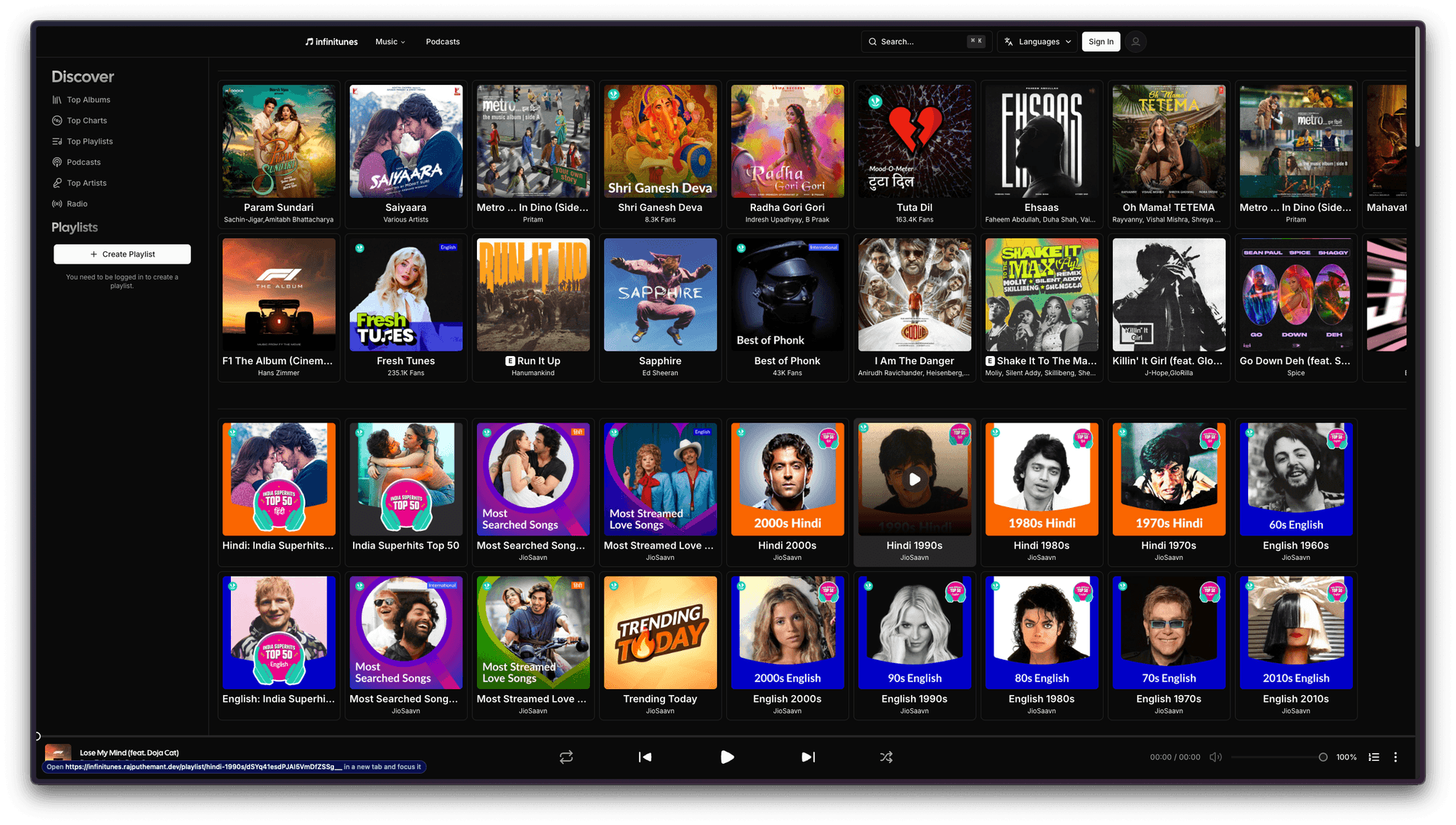Open the queue list icon
This screenshot has width=1456, height=825.
coord(1373,757)
